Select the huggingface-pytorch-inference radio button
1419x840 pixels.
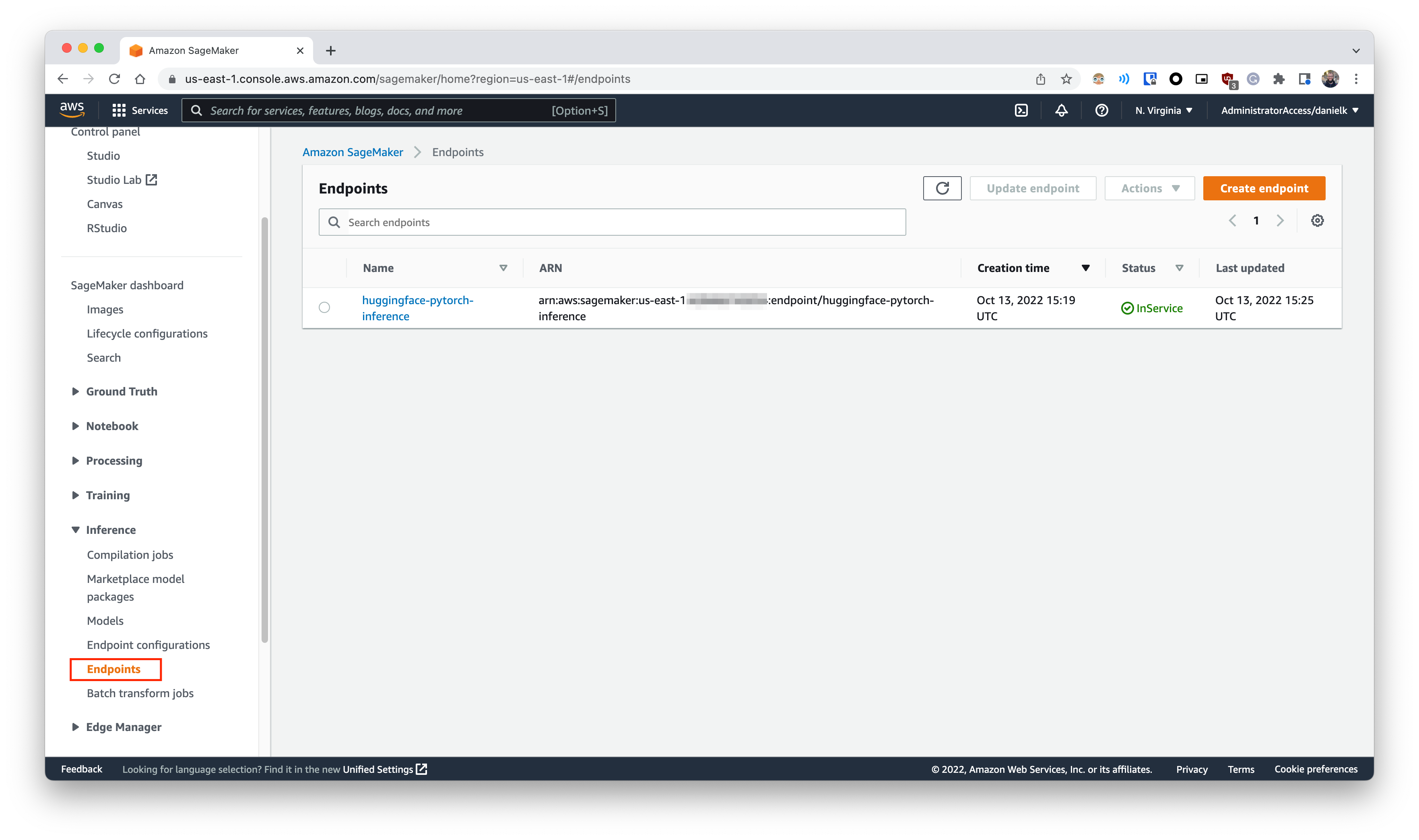click(x=324, y=307)
